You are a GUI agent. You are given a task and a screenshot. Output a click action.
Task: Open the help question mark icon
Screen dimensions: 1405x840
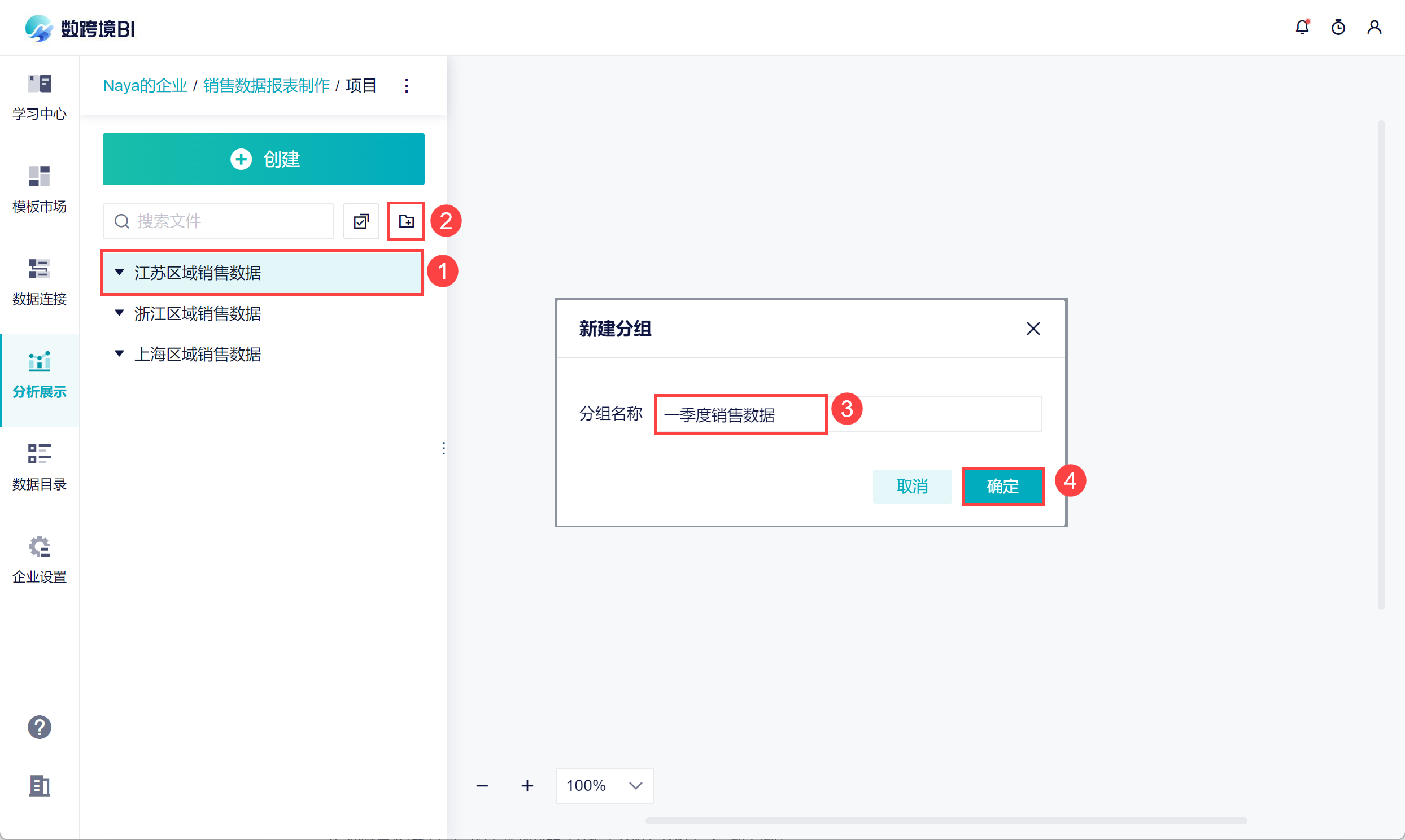39,727
